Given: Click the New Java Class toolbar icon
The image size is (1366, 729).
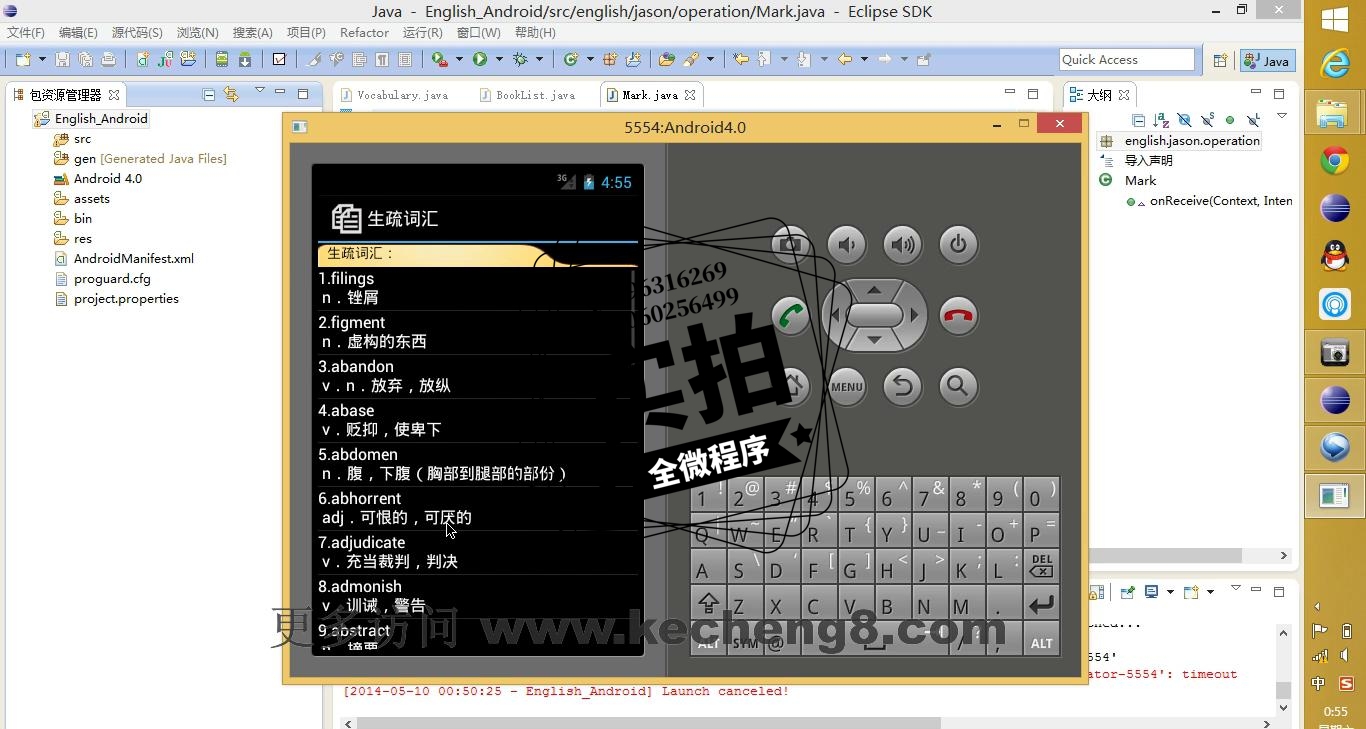Looking at the screenshot, I should (x=571, y=59).
